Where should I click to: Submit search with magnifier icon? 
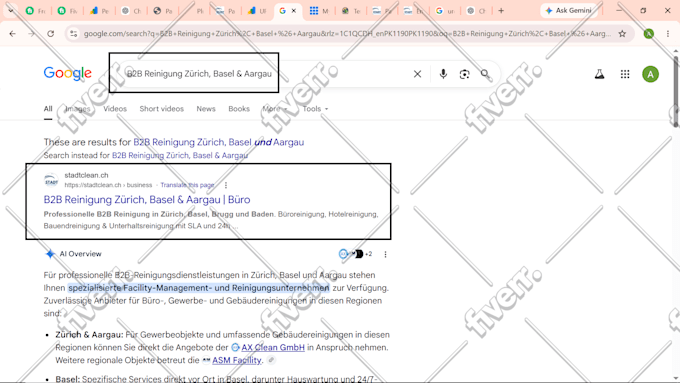[x=485, y=74]
